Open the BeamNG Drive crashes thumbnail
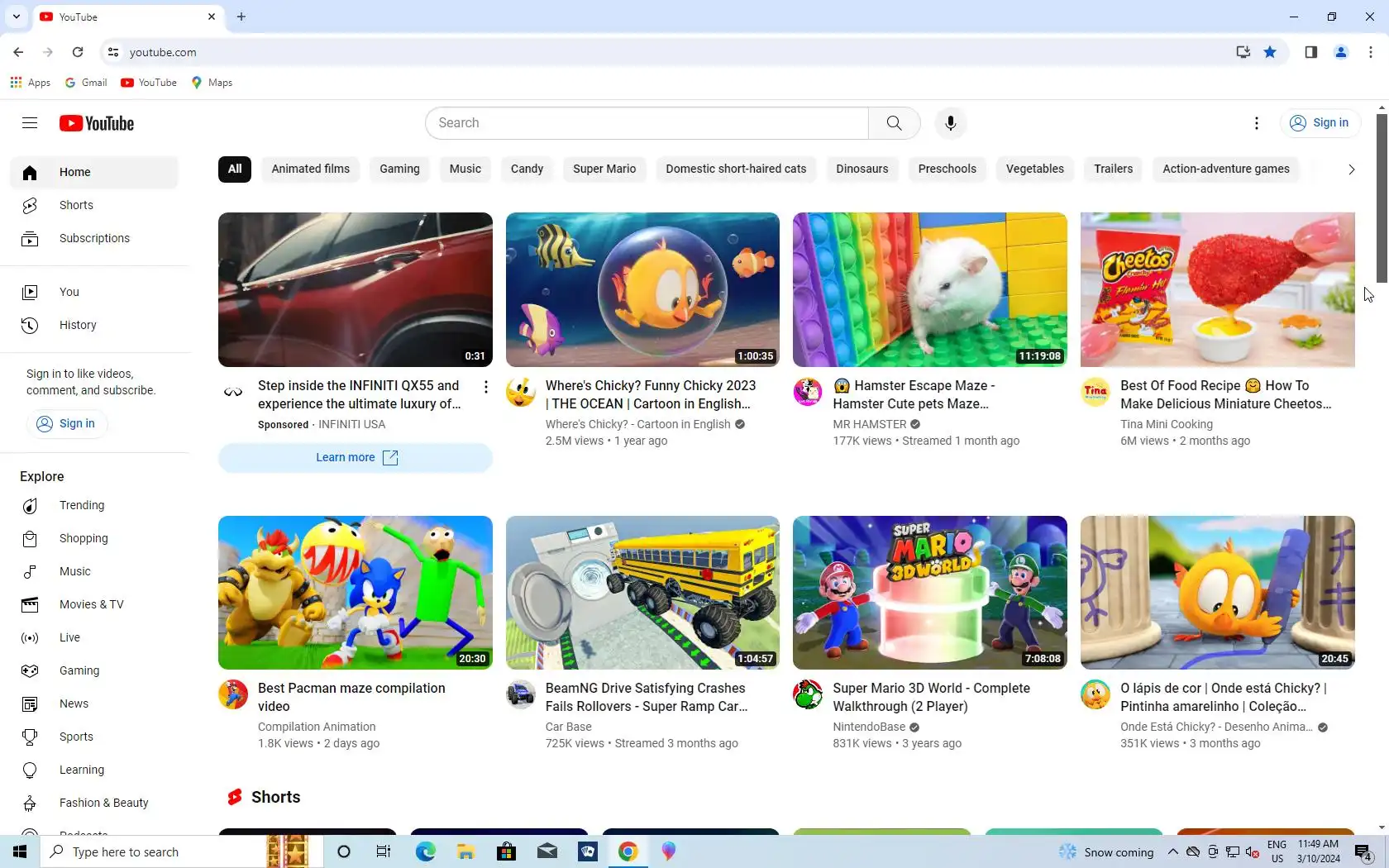The height and width of the screenshot is (868, 1389). click(642, 593)
